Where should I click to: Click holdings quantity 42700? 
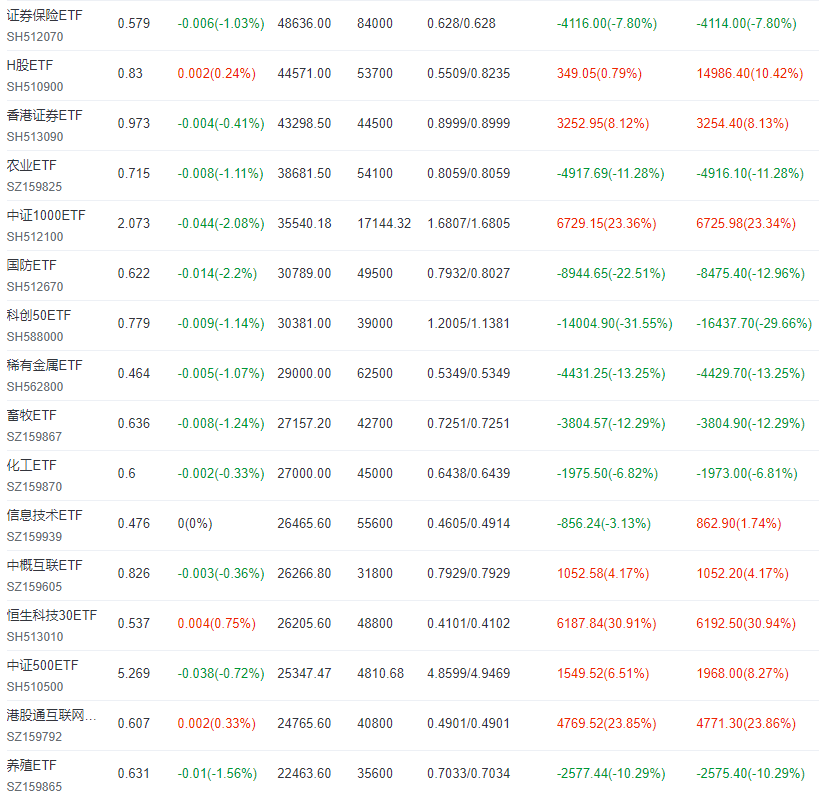[x=375, y=424]
